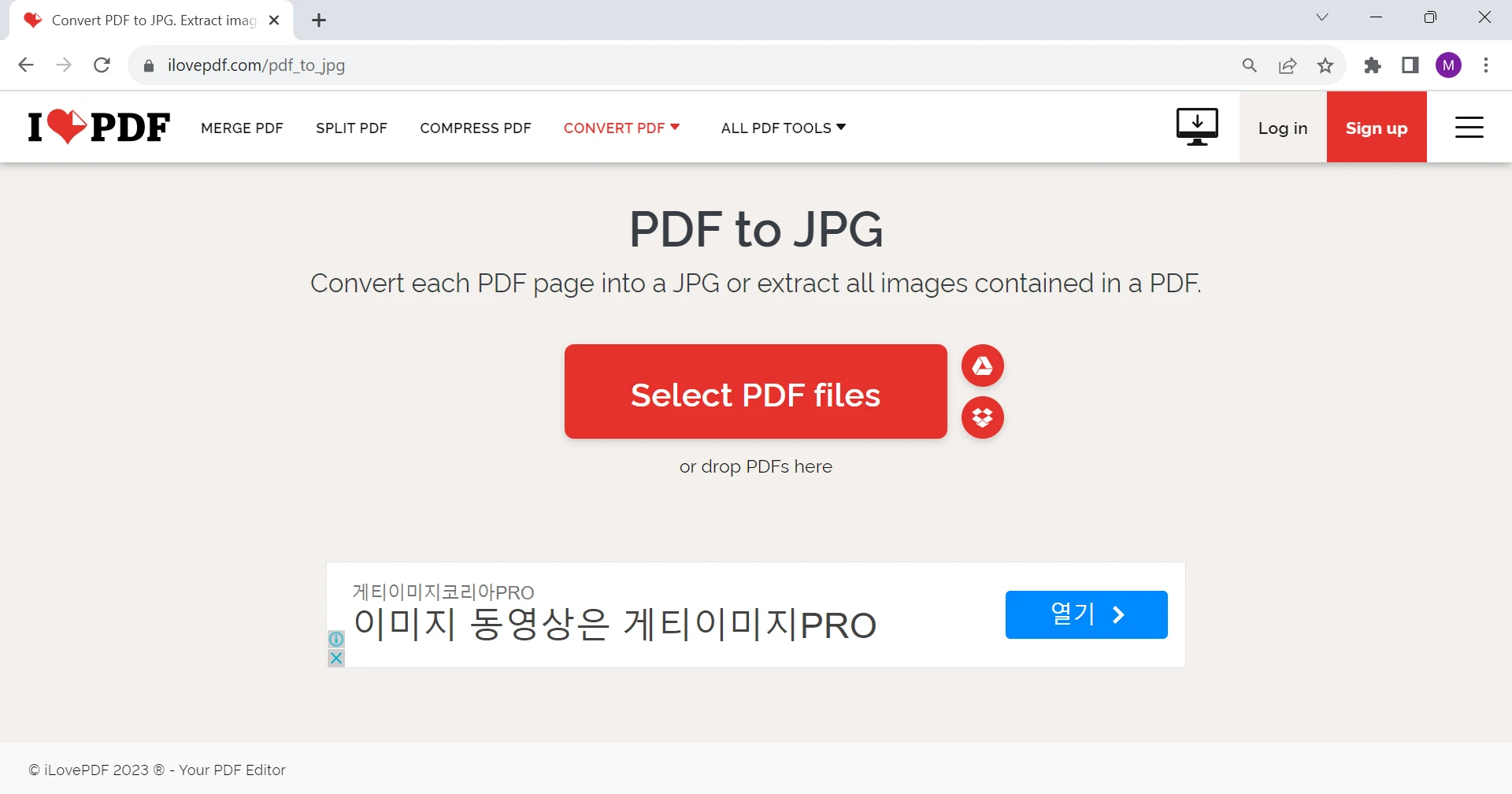Viewport: 1512px width, 794px height.
Task: Open the hamburger menu icon
Action: (1469, 127)
